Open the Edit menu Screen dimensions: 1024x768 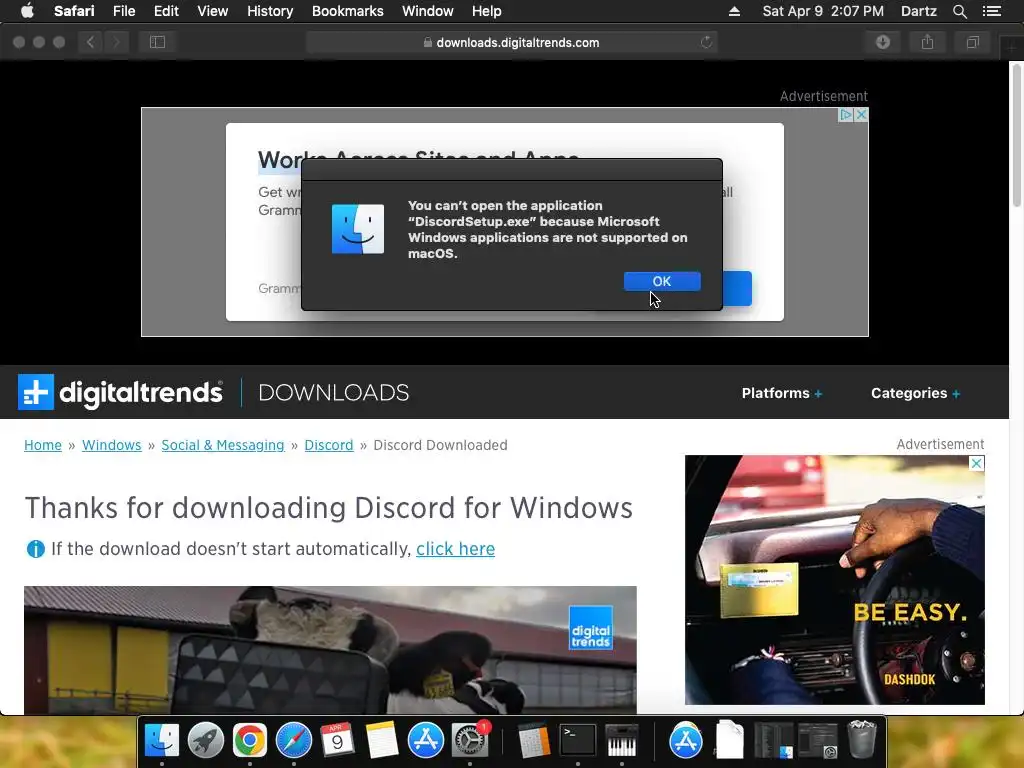tap(166, 11)
